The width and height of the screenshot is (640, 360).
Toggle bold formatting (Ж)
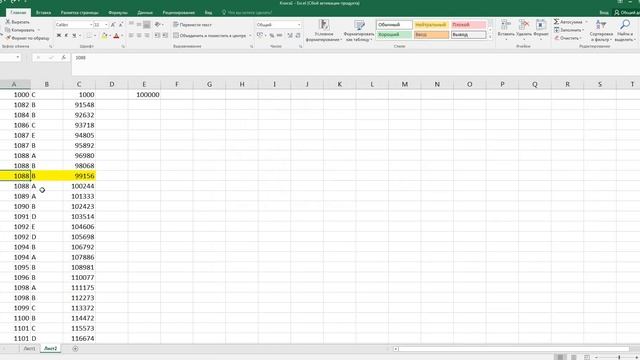tap(59, 36)
